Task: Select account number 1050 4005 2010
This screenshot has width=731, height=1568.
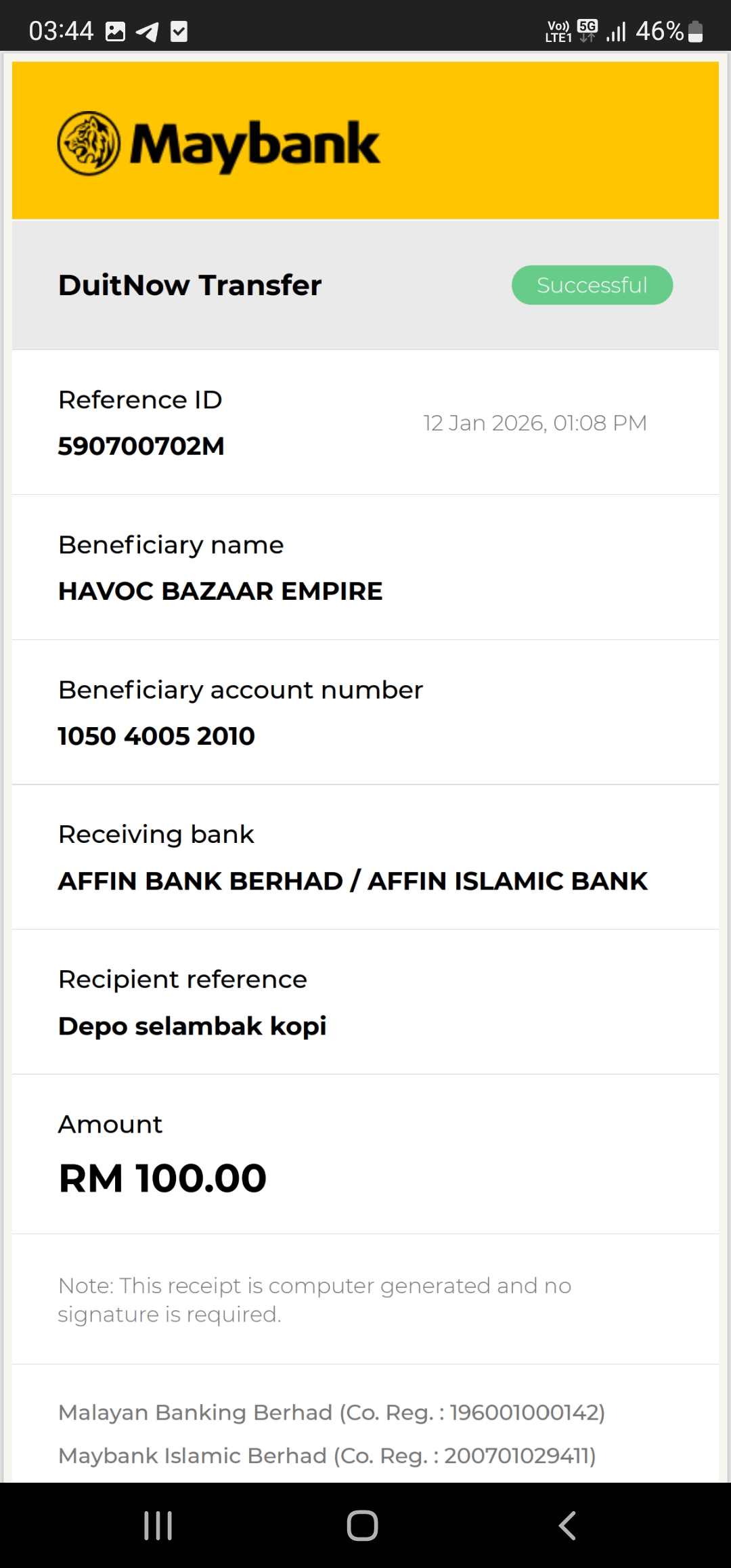Action: tap(156, 736)
